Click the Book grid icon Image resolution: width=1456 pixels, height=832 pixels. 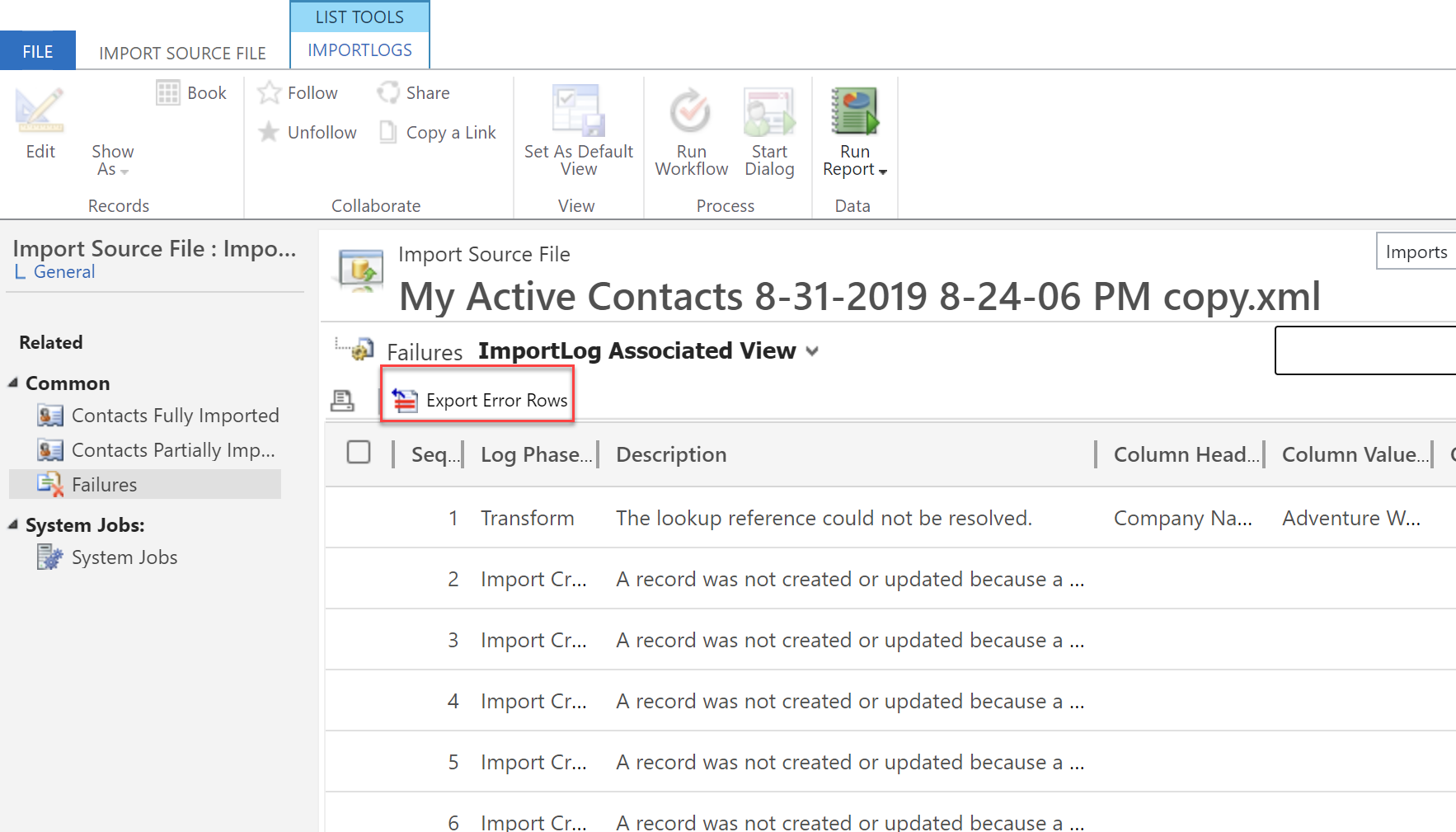(x=168, y=93)
